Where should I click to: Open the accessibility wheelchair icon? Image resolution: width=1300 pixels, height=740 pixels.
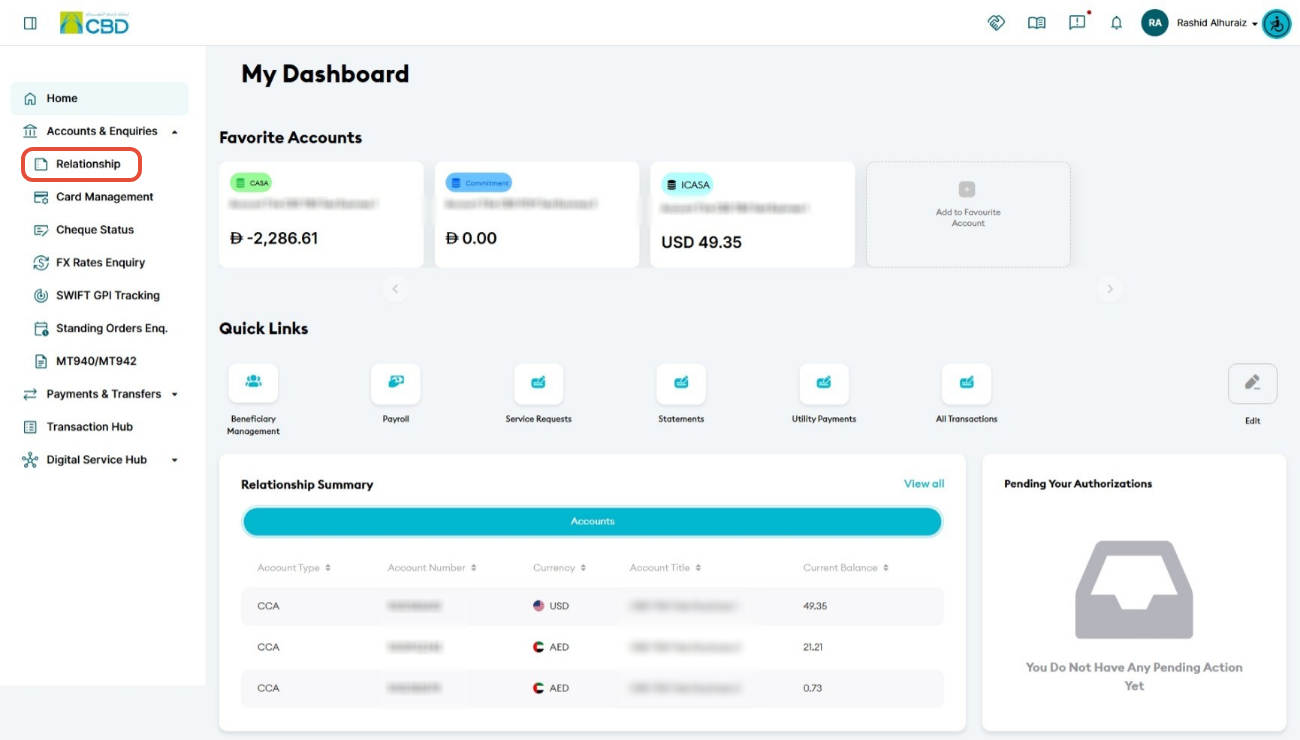click(x=1277, y=23)
